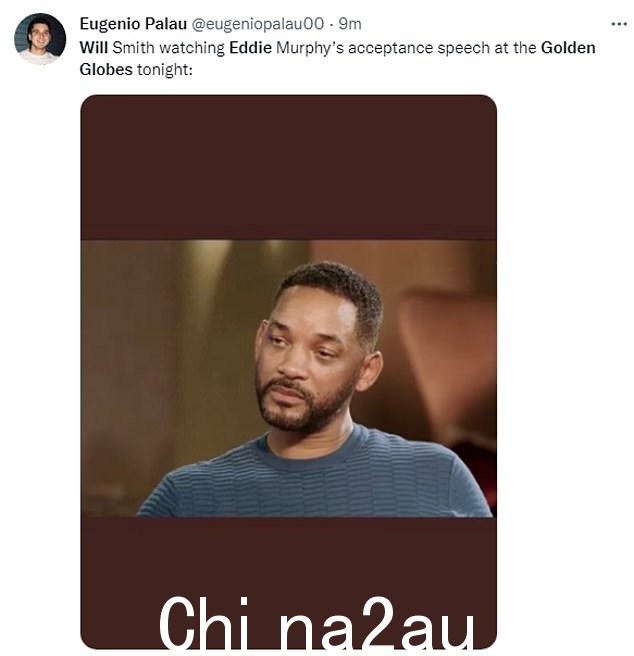
Task: Click the bold word Golden in tweet
Action: (x=568, y=48)
